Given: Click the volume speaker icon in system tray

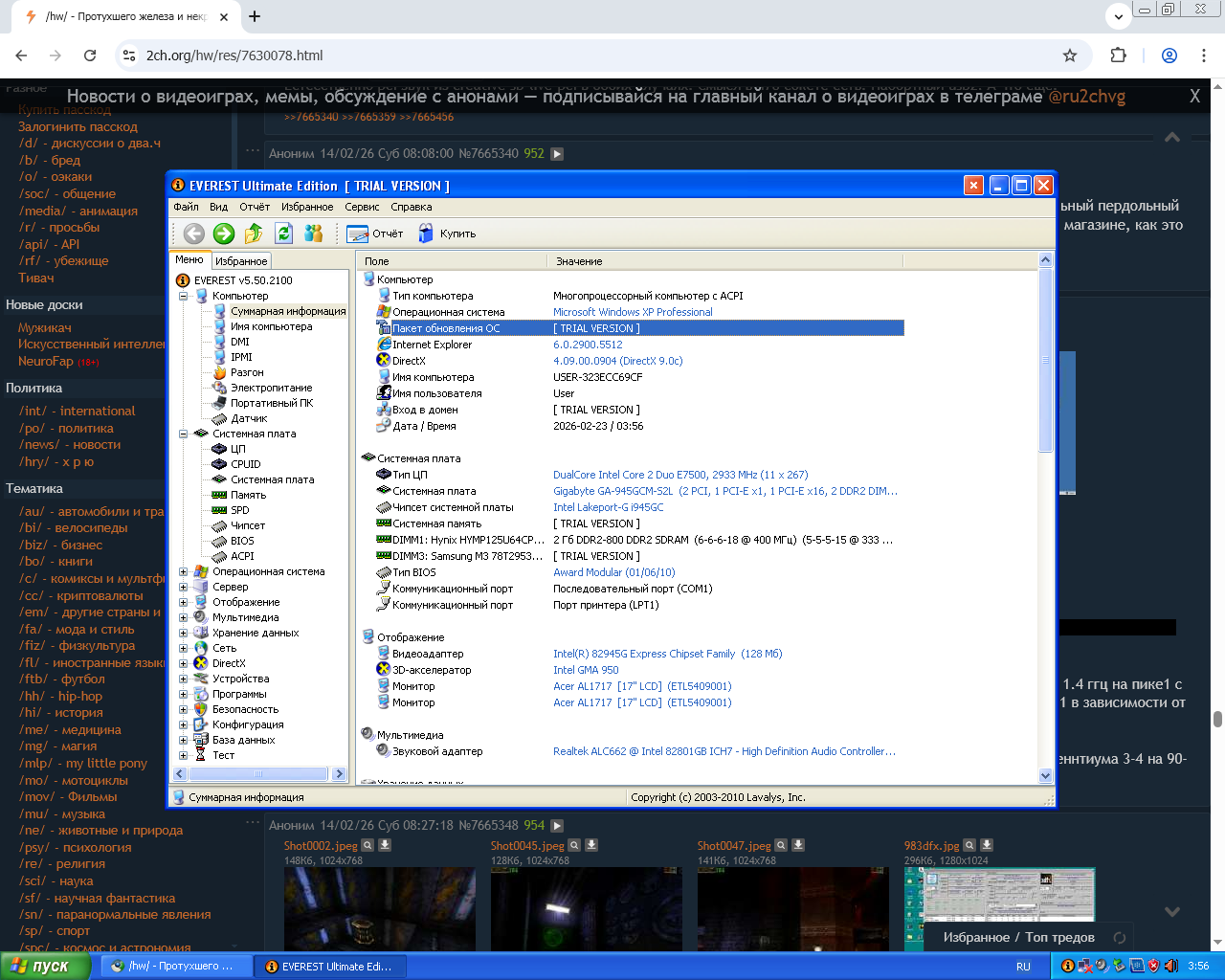Looking at the screenshot, I should click(1170, 966).
